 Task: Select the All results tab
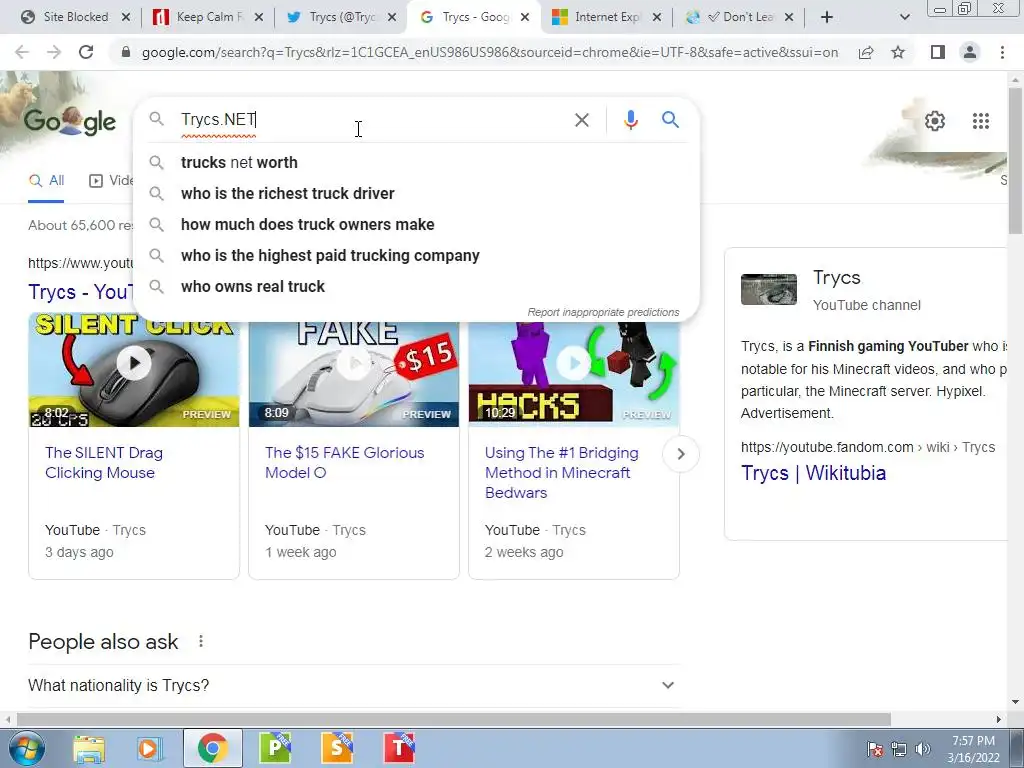click(46, 181)
